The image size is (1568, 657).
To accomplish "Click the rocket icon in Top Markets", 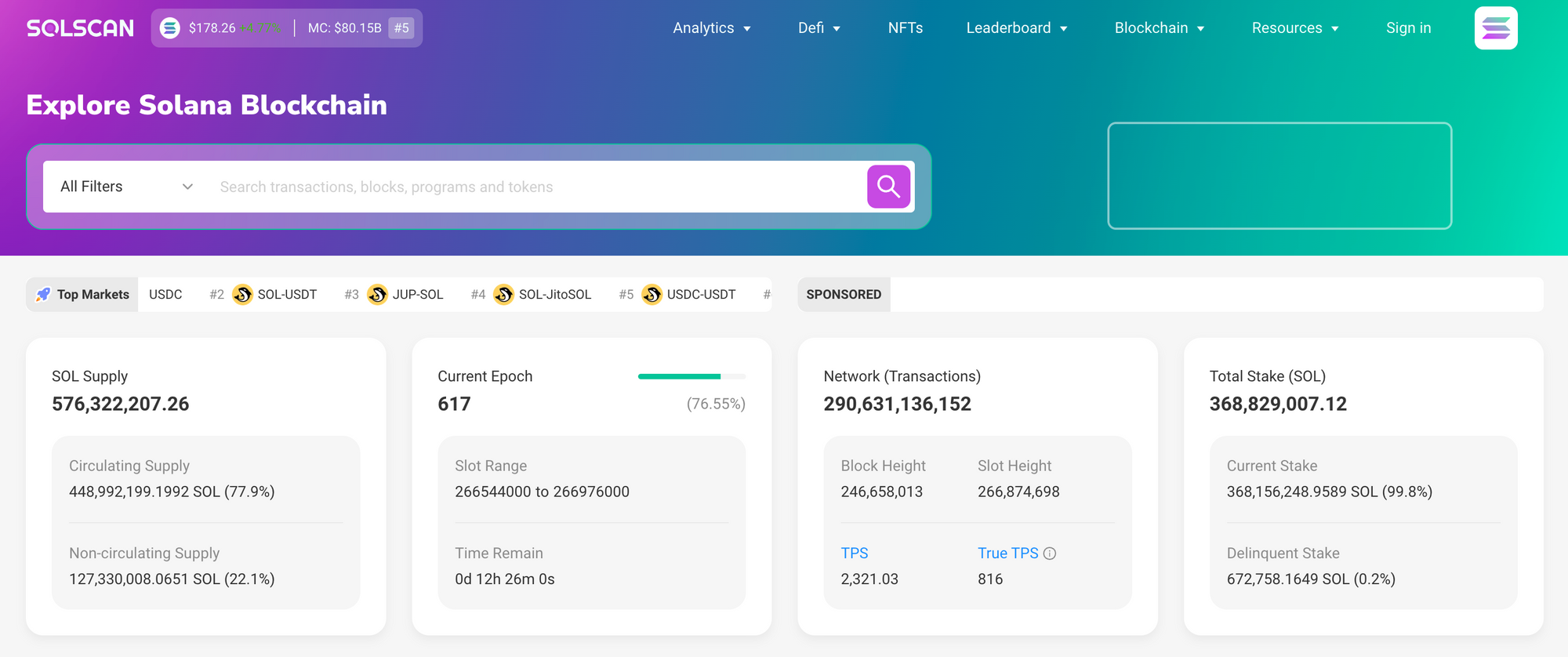I will [44, 294].
